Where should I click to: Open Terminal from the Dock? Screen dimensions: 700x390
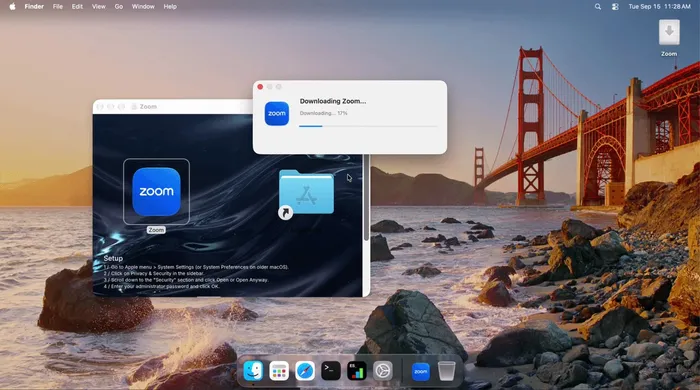point(331,371)
